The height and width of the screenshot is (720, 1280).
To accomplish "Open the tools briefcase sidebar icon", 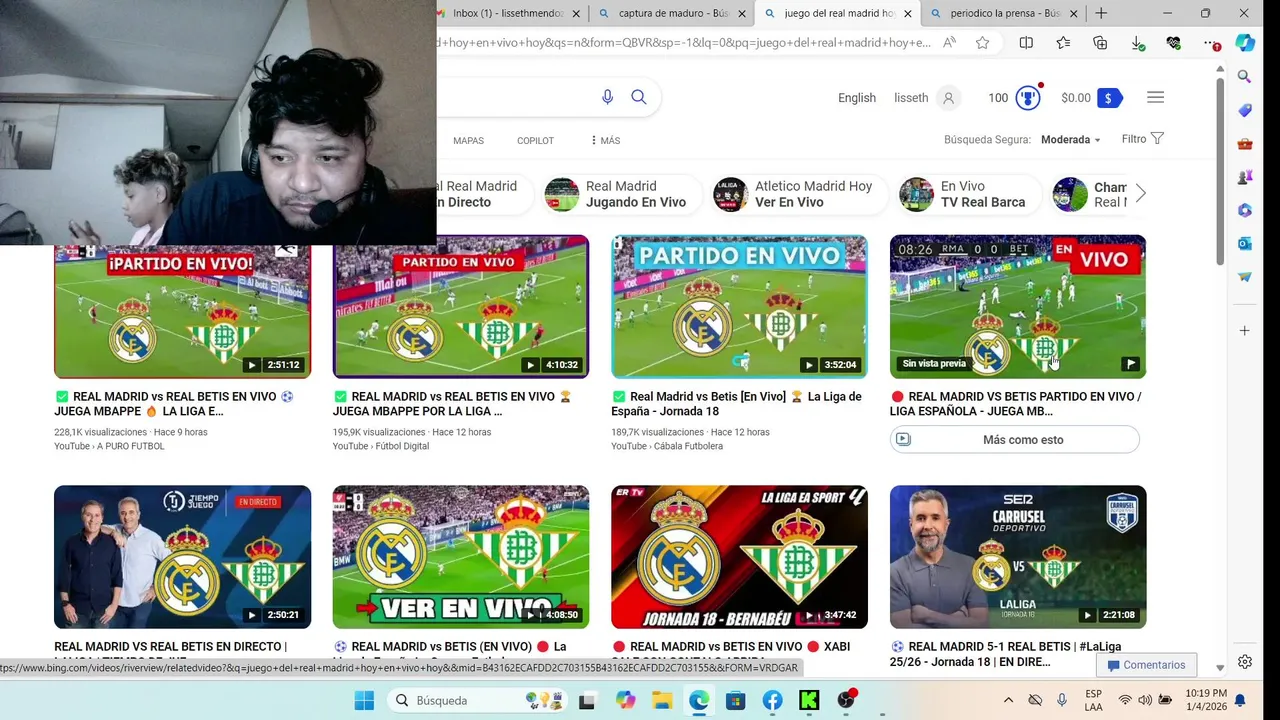I will [x=1245, y=143].
